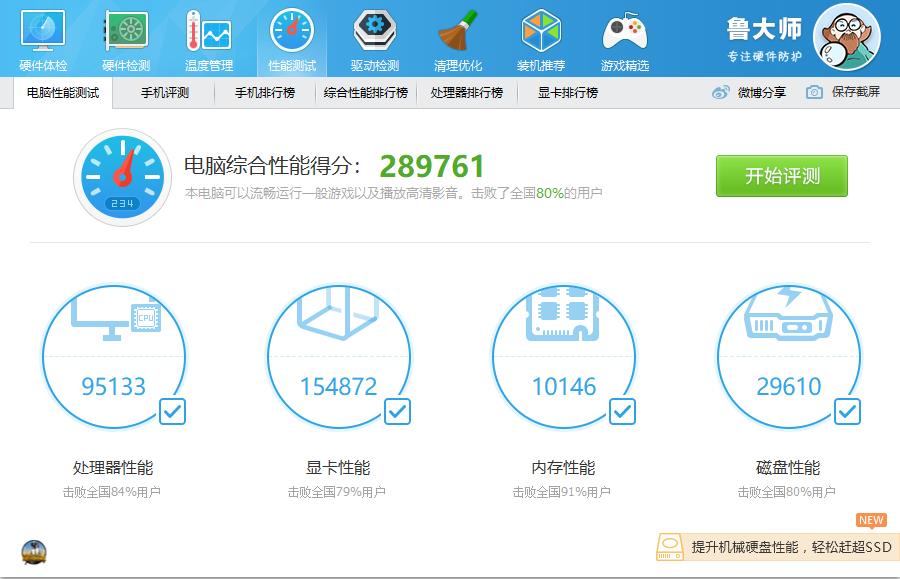
Task: Click processor score 95133
Action: coord(114,386)
